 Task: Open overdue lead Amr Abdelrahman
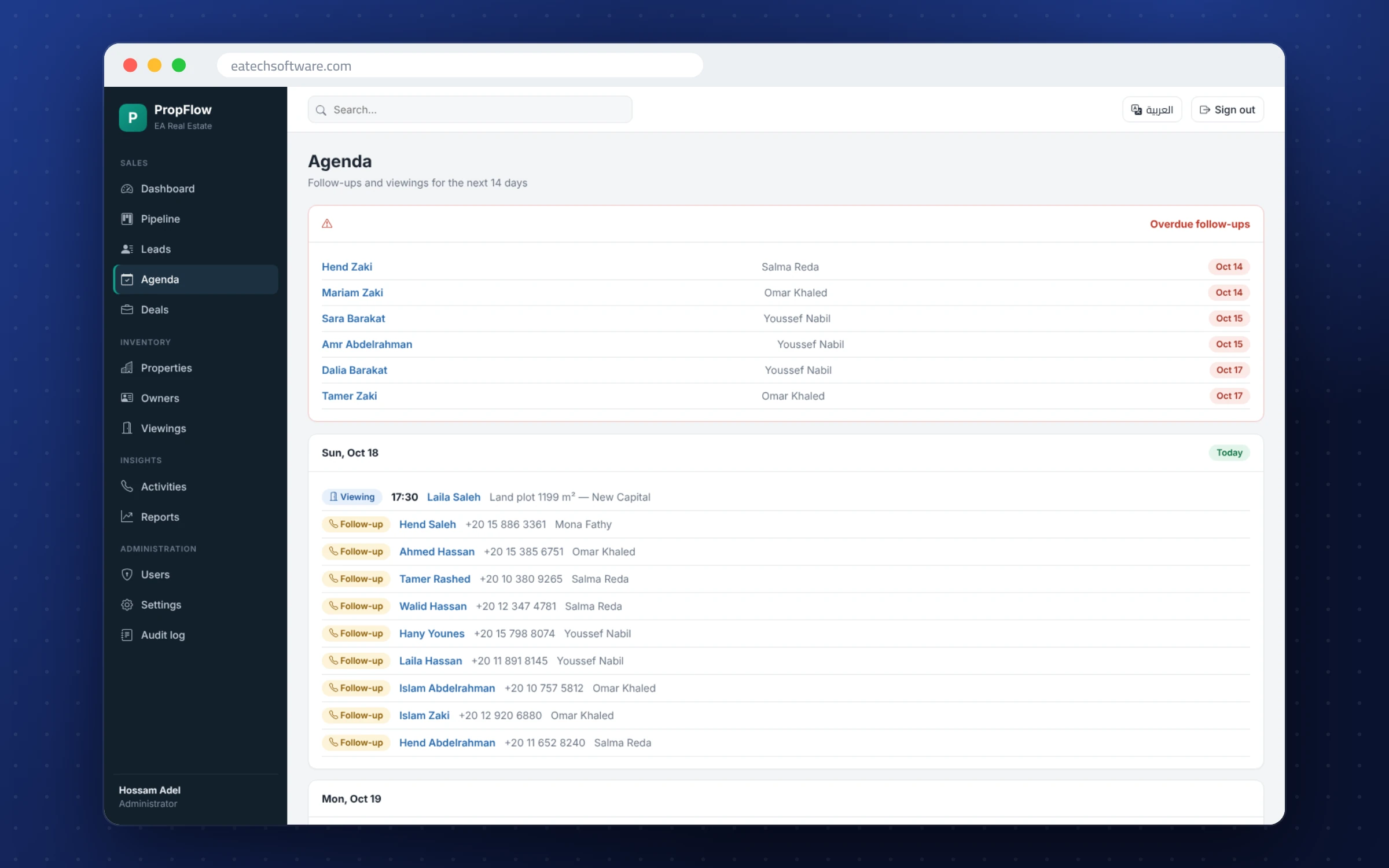coord(367,344)
